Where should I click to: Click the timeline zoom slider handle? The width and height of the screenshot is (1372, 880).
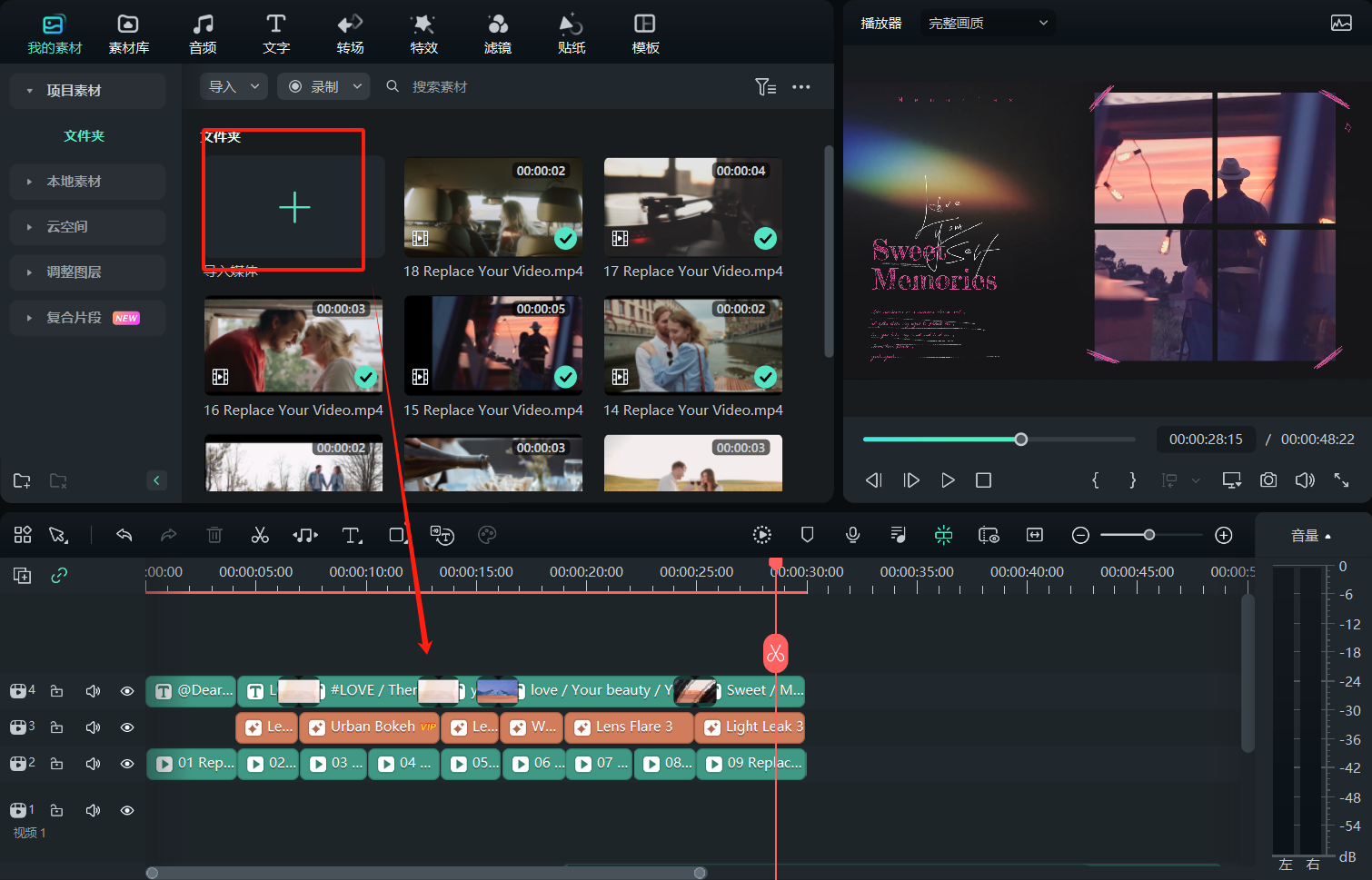(x=1149, y=535)
